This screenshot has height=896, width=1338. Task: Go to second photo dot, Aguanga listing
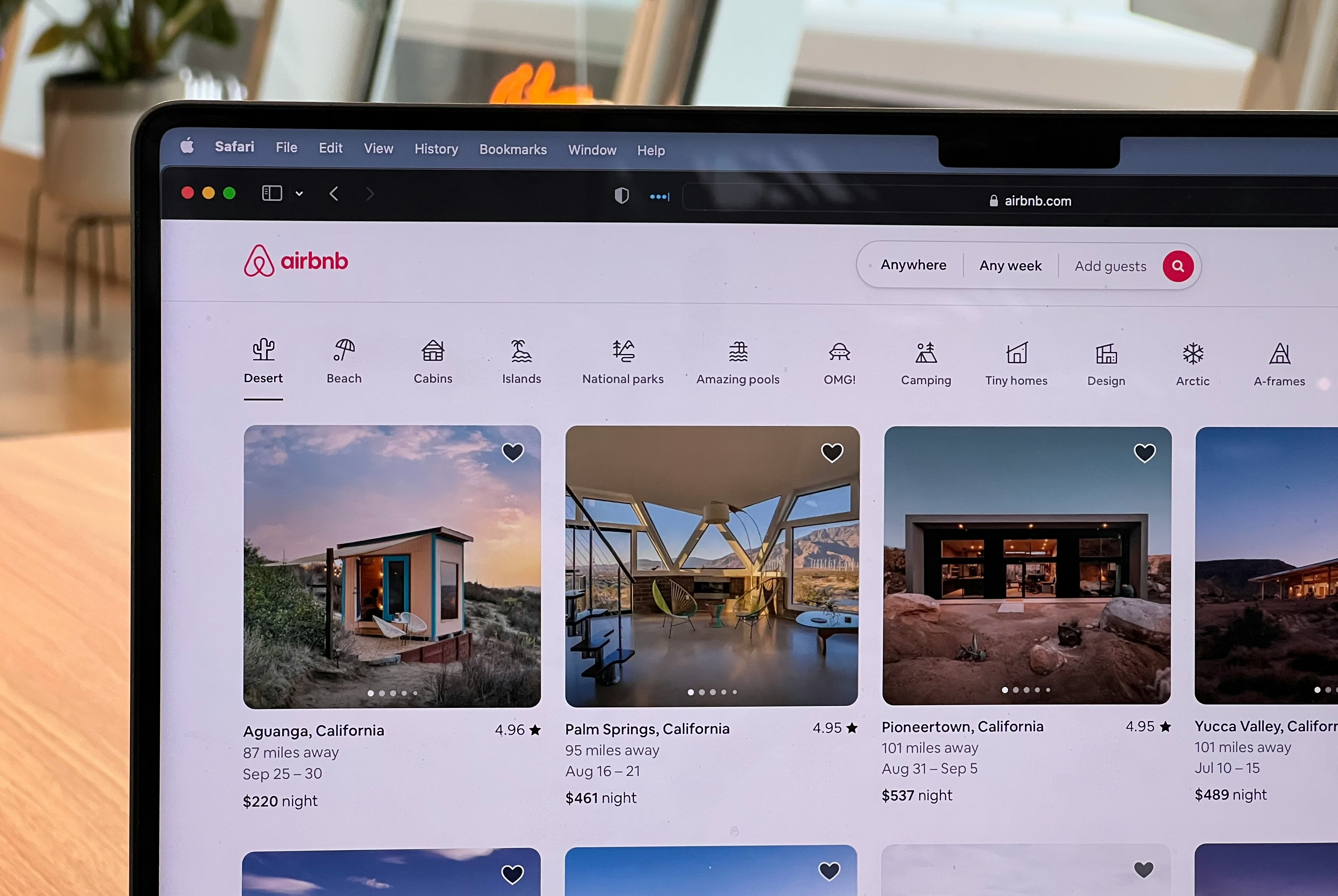coord(382,693)
